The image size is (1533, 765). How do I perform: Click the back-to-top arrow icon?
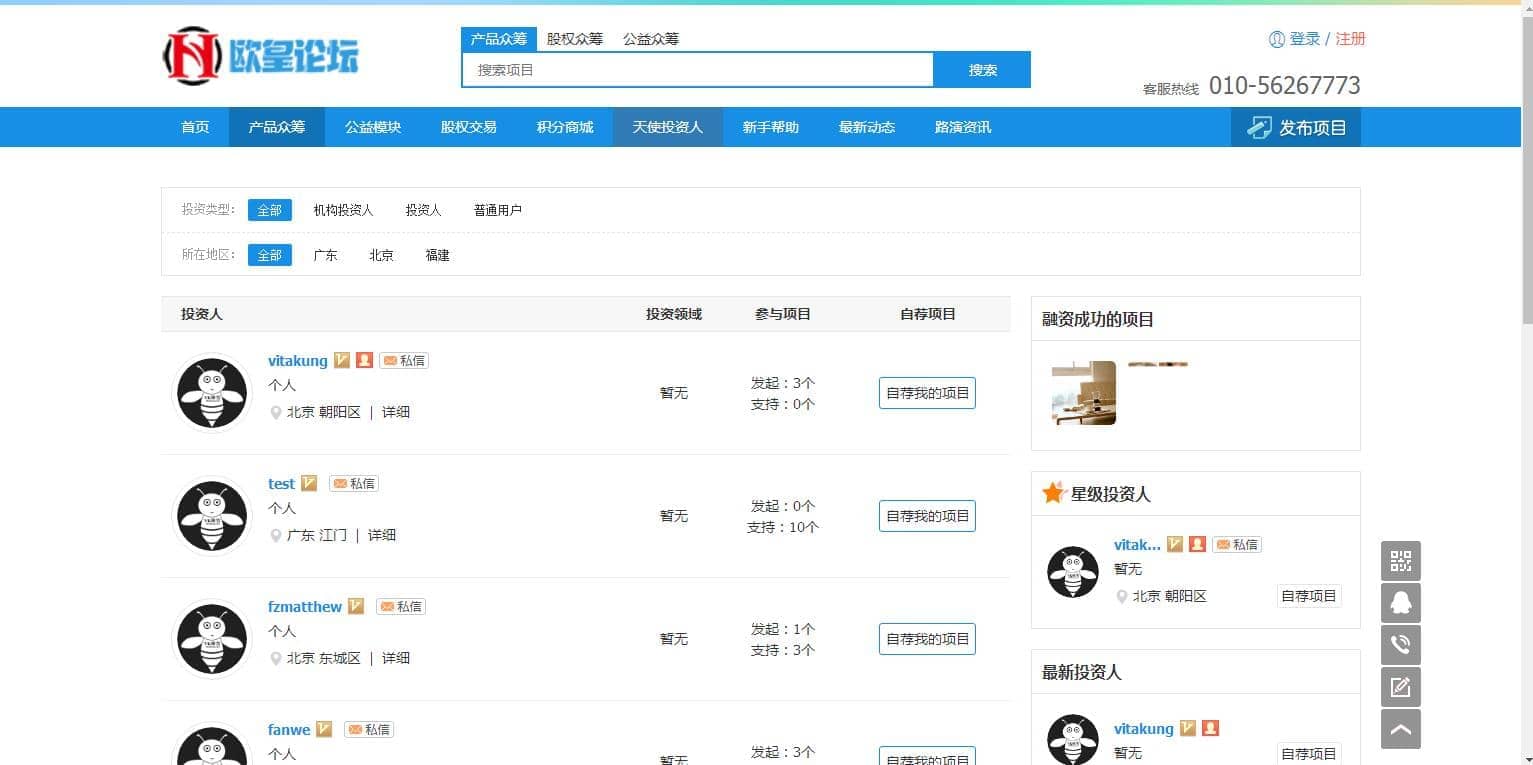point(1400,729)
